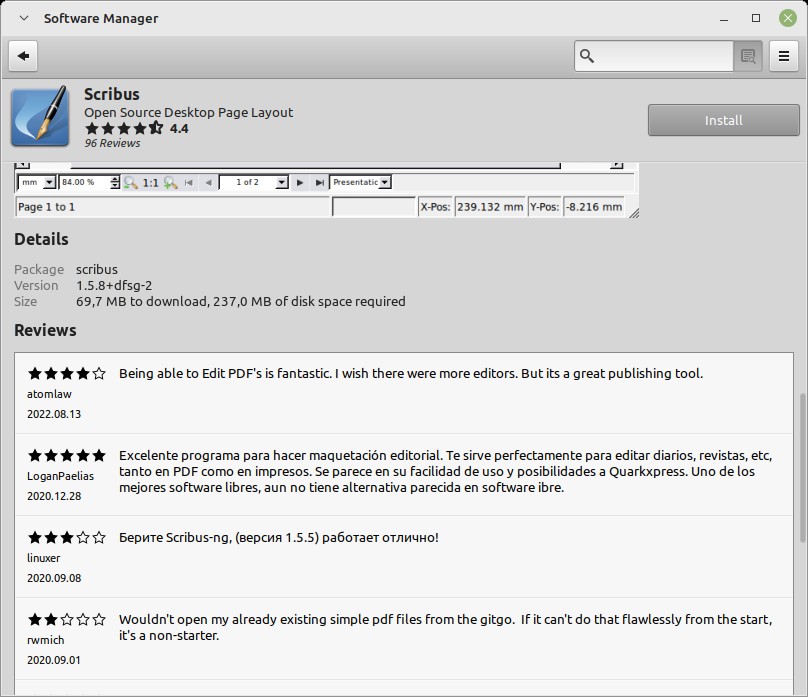Viewport: 808px width, 697px height.
Task: Click the "Size" label
Action: coord(25,301)
